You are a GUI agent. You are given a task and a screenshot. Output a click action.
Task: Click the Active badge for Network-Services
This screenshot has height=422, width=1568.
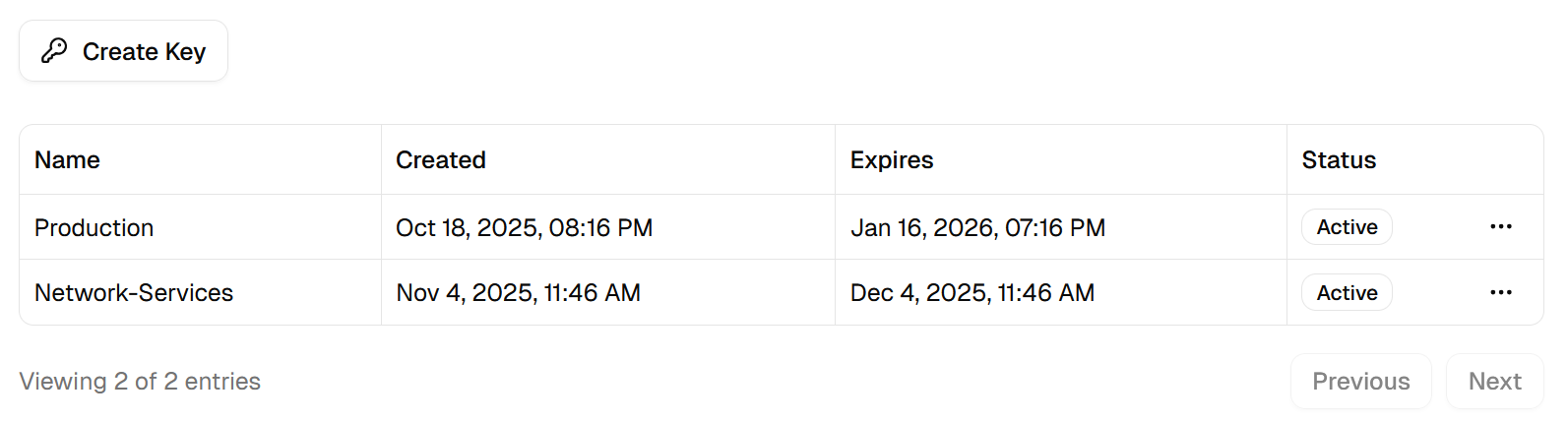click(1347, 292)
